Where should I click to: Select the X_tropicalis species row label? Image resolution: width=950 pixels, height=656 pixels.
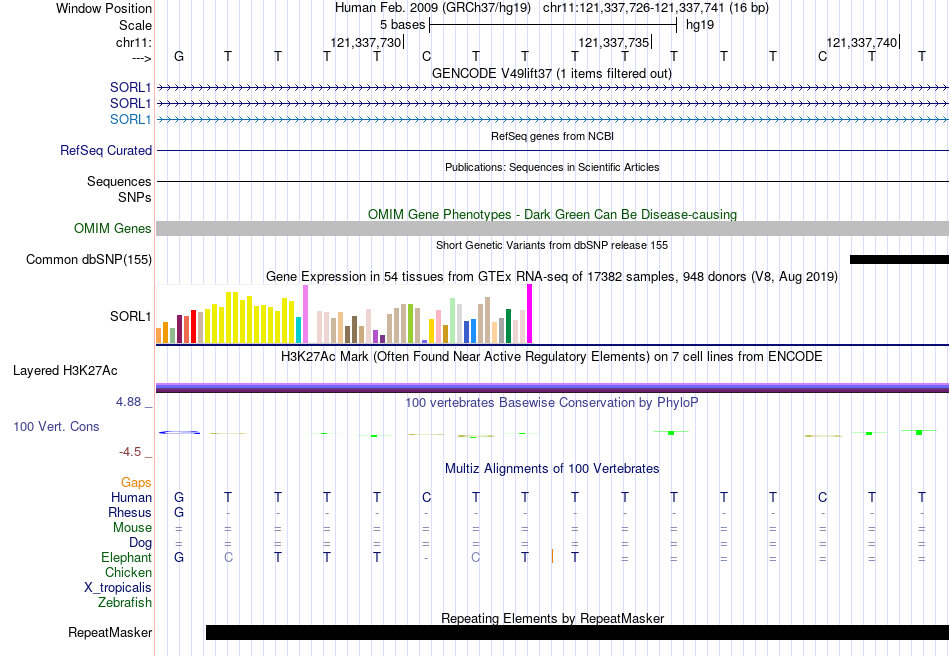118,588
